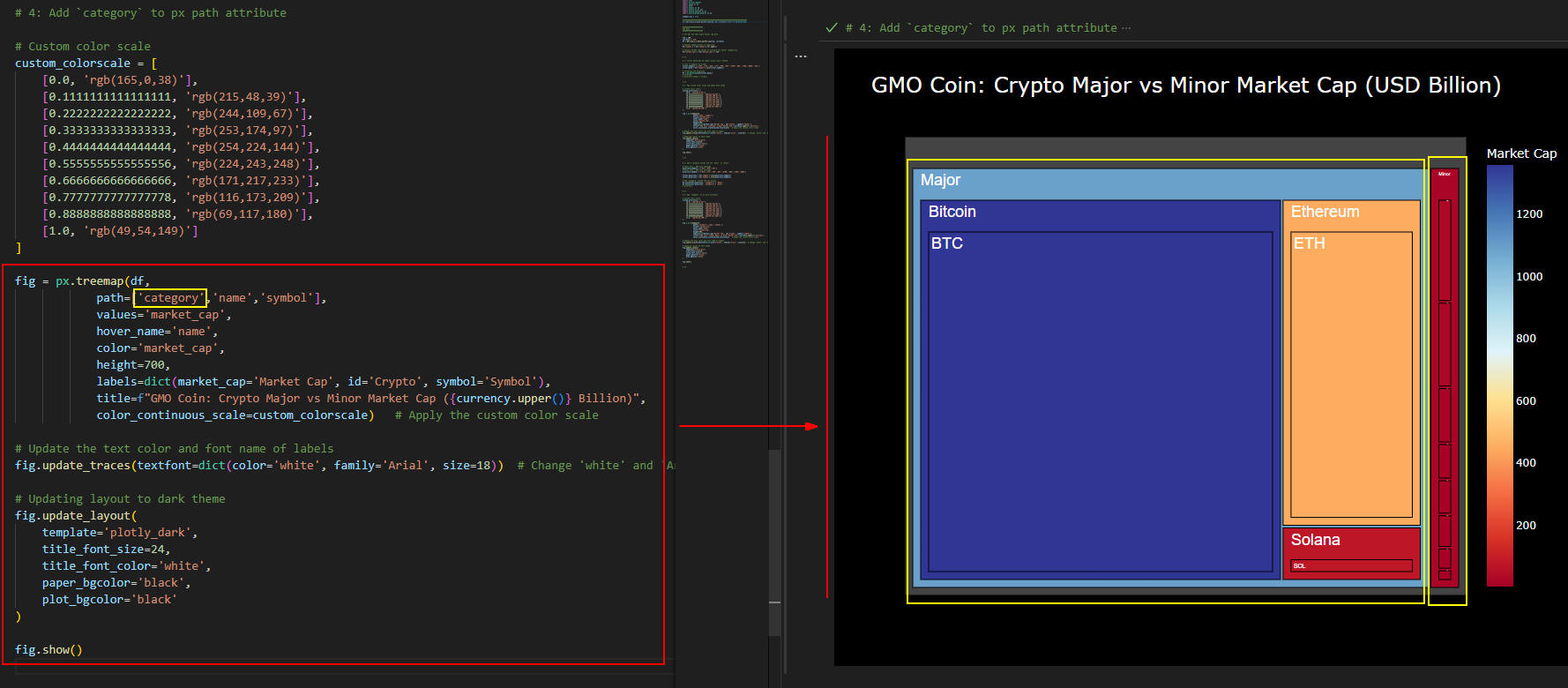The image size is (1568, 688).
Task: Click the fig.update_traces code line
Action: (259, 466)
